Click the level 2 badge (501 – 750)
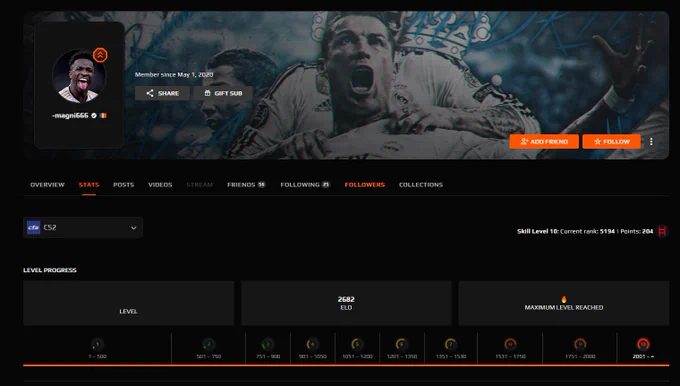Screen dimensions: 680x386 click(x=209, y=344)
